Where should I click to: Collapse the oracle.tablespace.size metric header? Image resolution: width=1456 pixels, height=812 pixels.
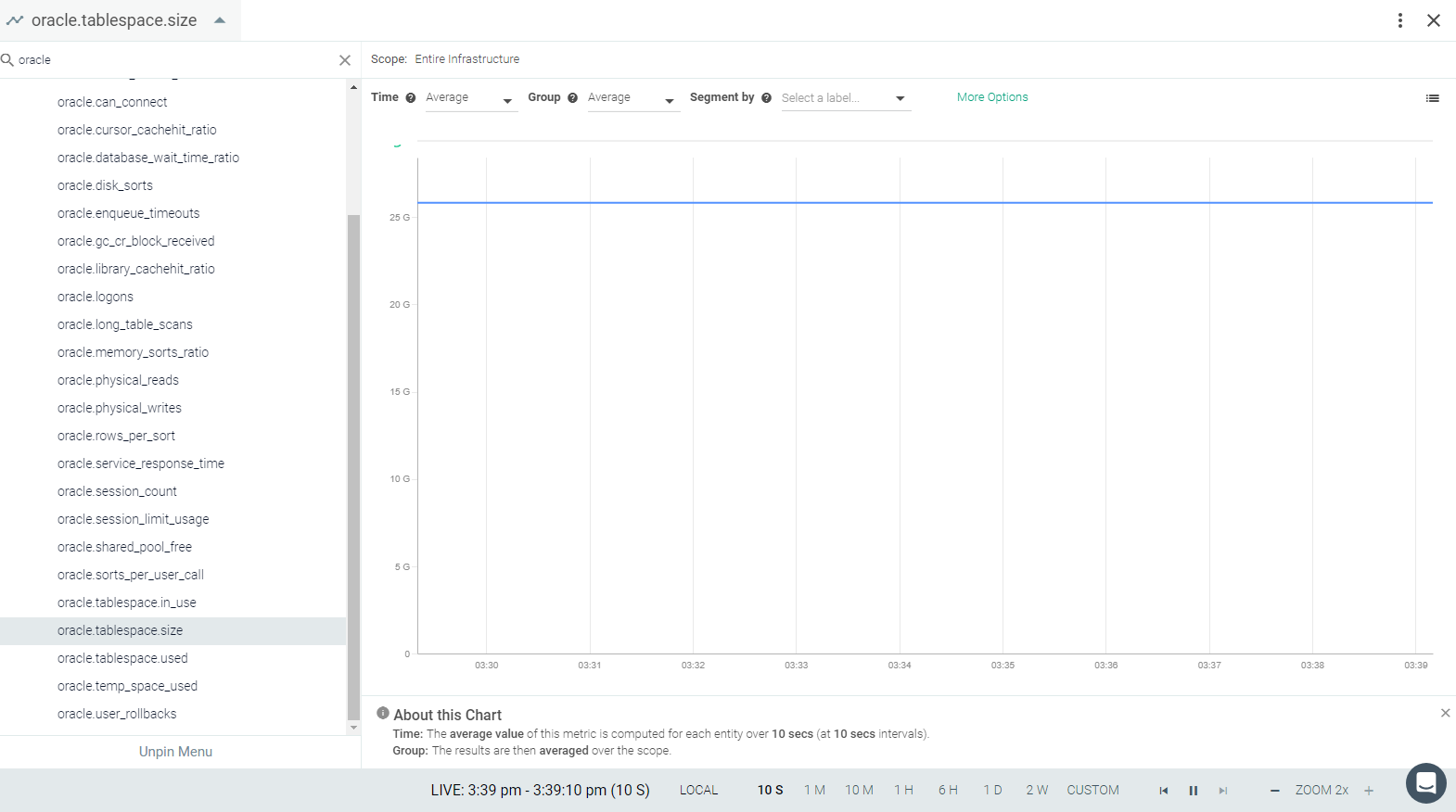pyautogui.click(x=220, y=20)
